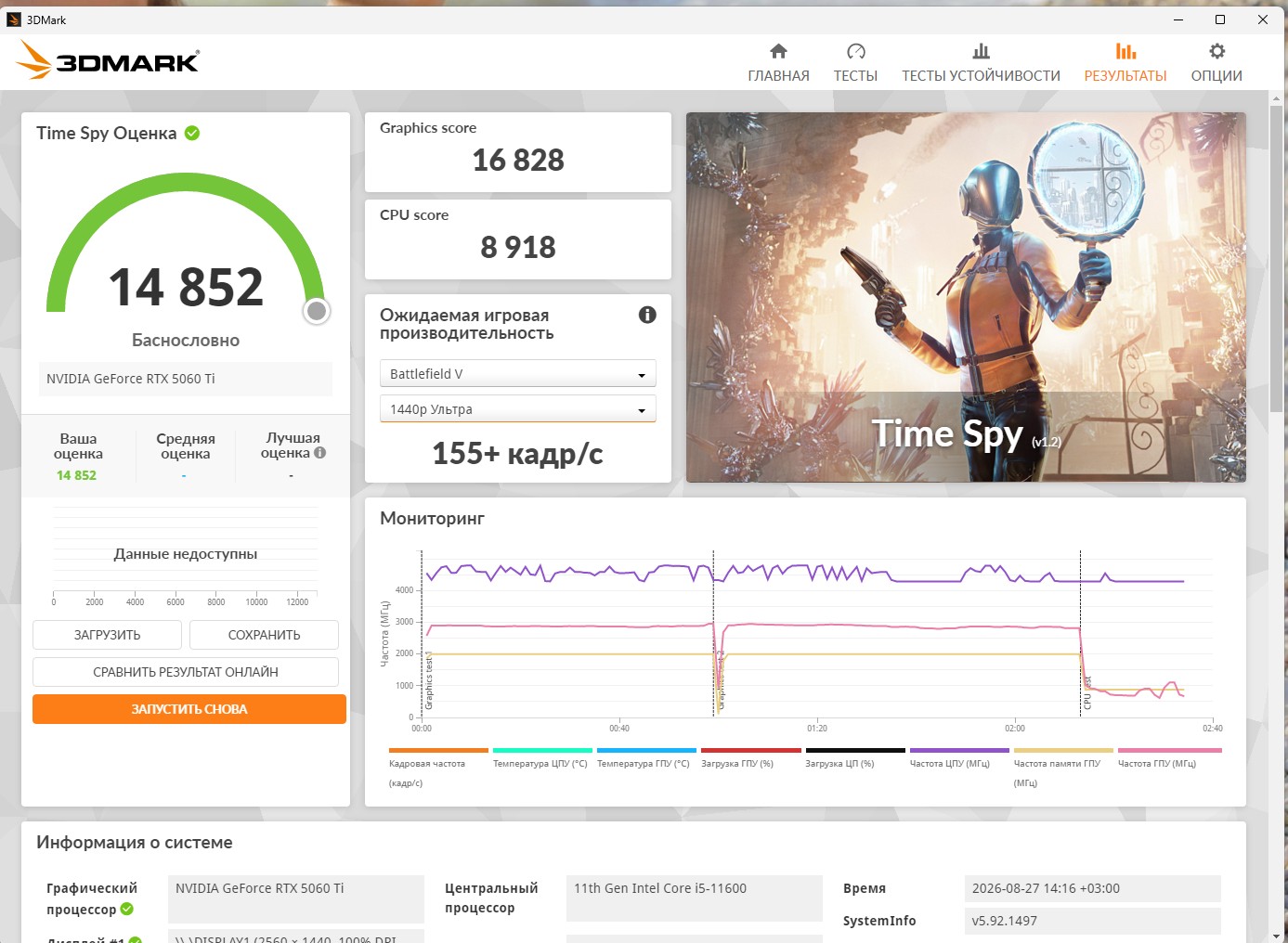Expand the 1440p Ультра preset dropdown
This screenshot has width=1288, height=943.
click(x=517, y=408)
